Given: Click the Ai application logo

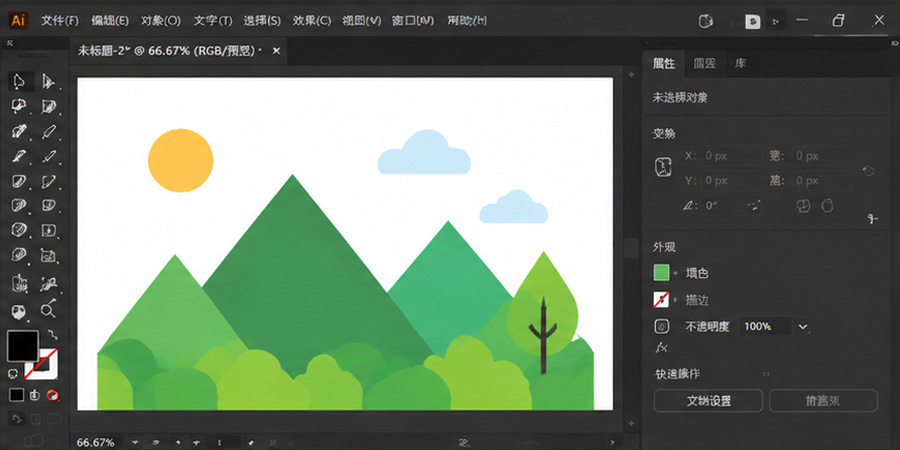Looking at the screenshot, I should [x=18, y=21].
